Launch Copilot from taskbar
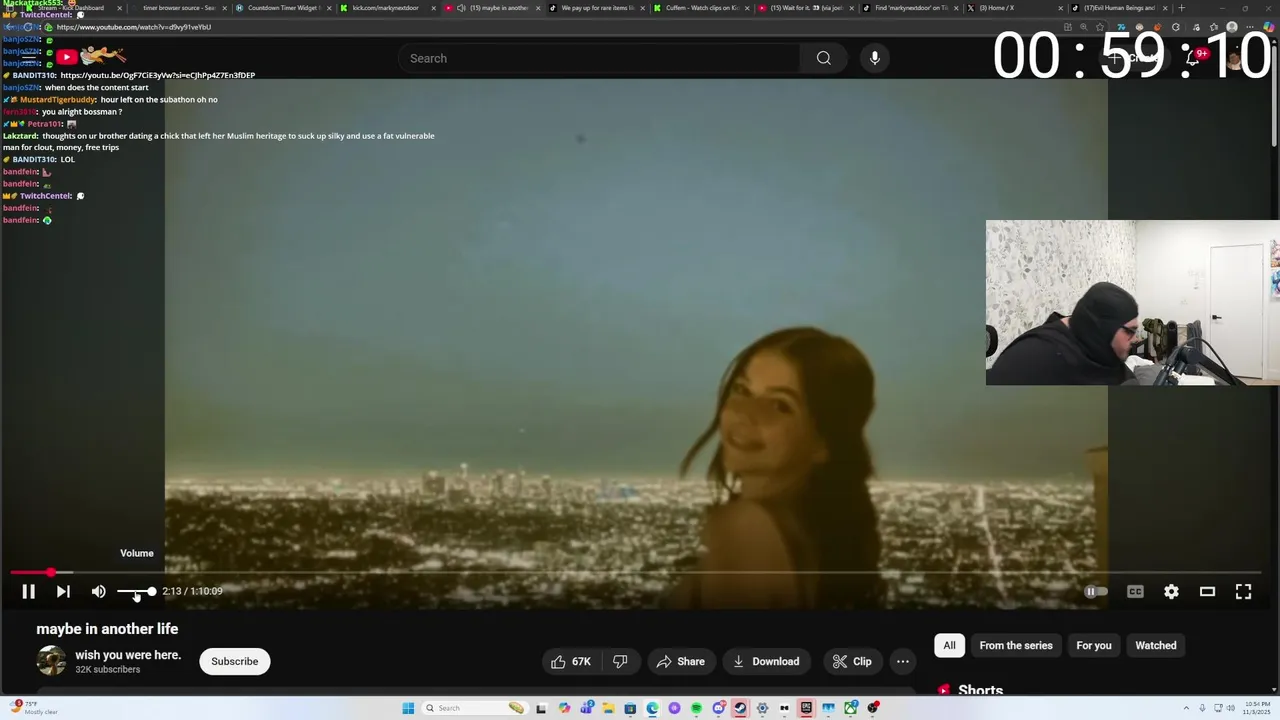This screenshot has height=720, width=1280. click(564, 708)
